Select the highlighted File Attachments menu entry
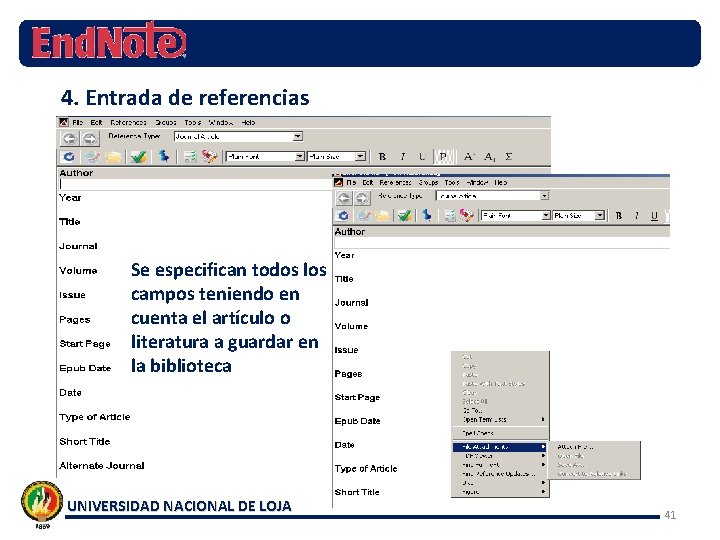This screenshot has height=540, width=720. pos(499,447)
